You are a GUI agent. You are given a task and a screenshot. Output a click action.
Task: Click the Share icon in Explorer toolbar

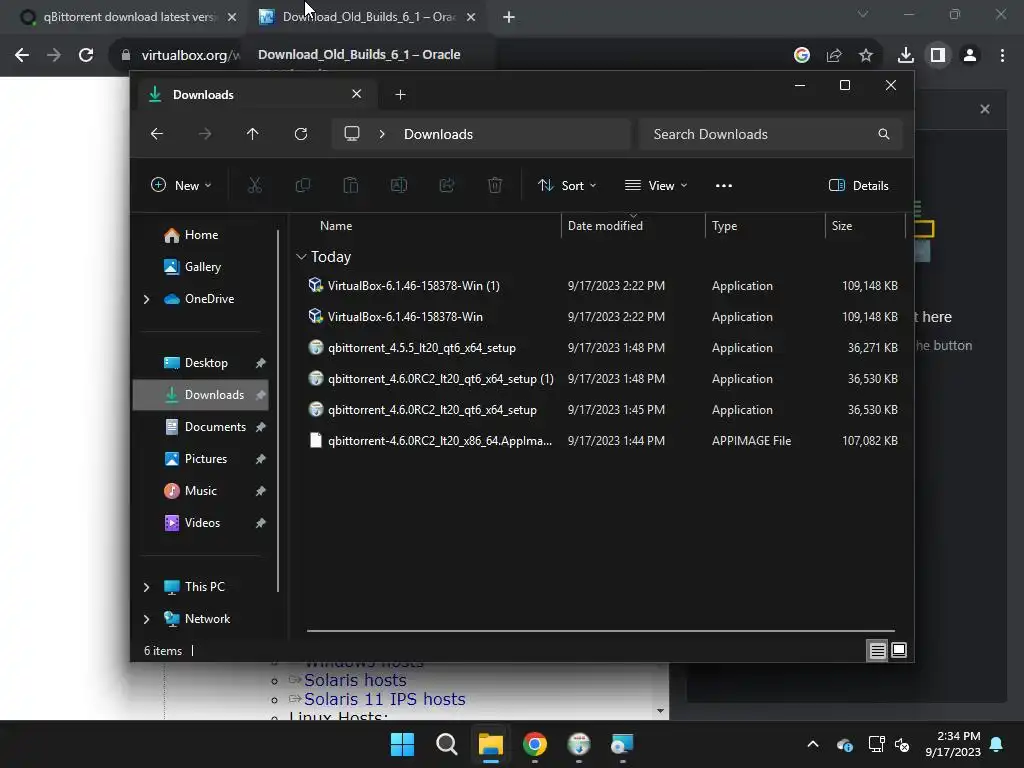click(447, 185)
